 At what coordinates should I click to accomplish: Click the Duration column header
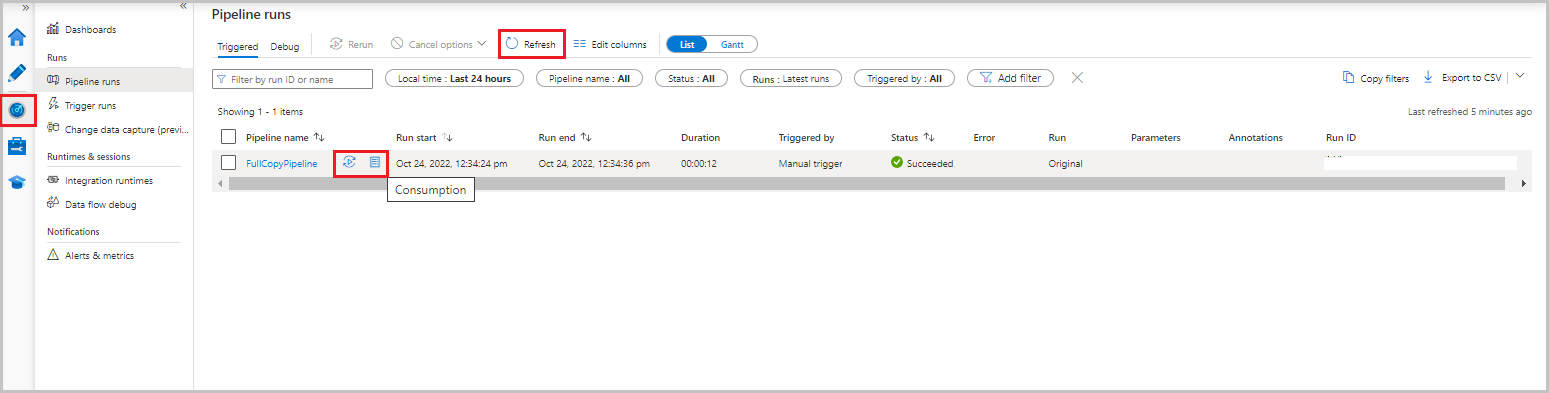tap(700, 137)
